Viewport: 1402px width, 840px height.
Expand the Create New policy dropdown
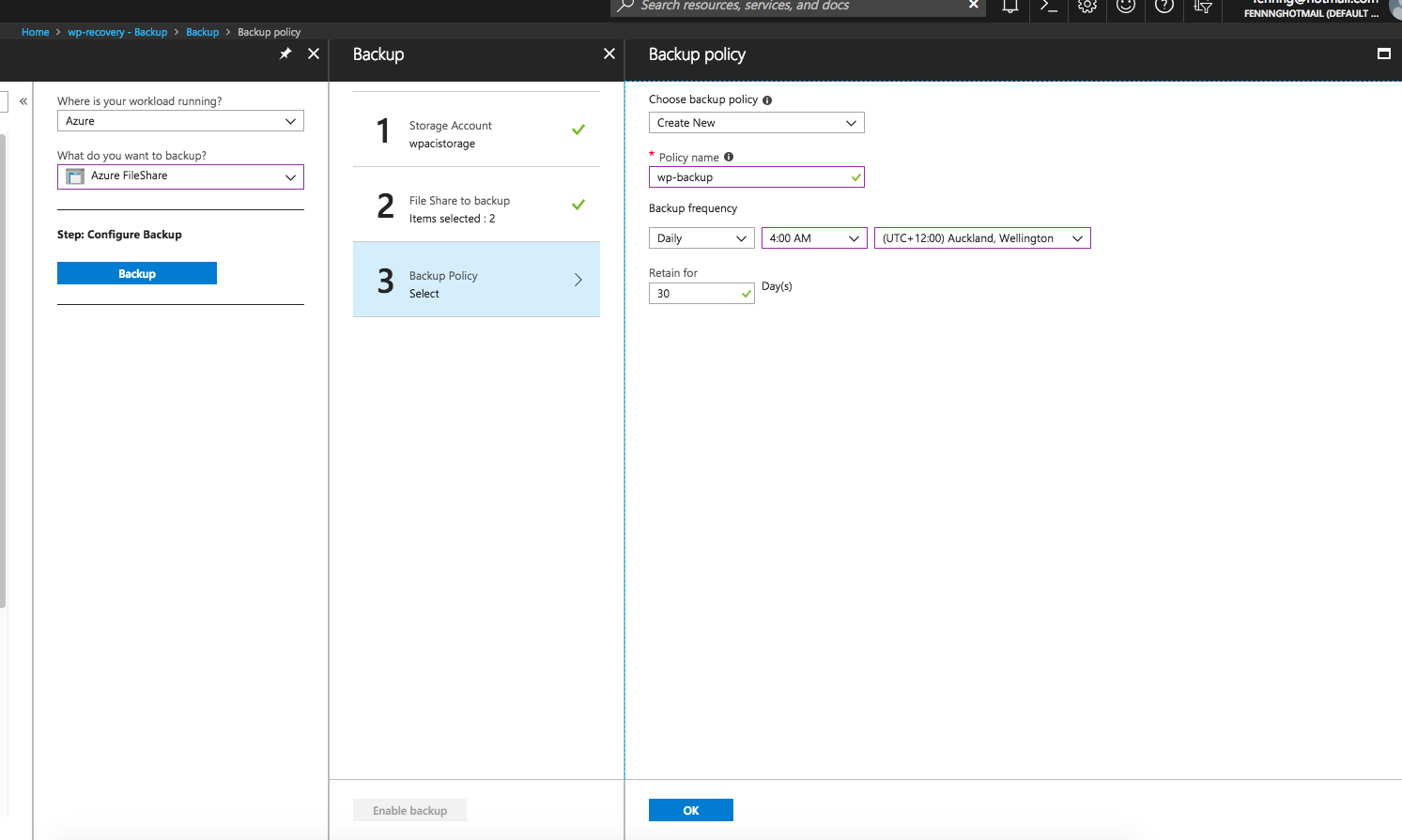coord(756,123)
